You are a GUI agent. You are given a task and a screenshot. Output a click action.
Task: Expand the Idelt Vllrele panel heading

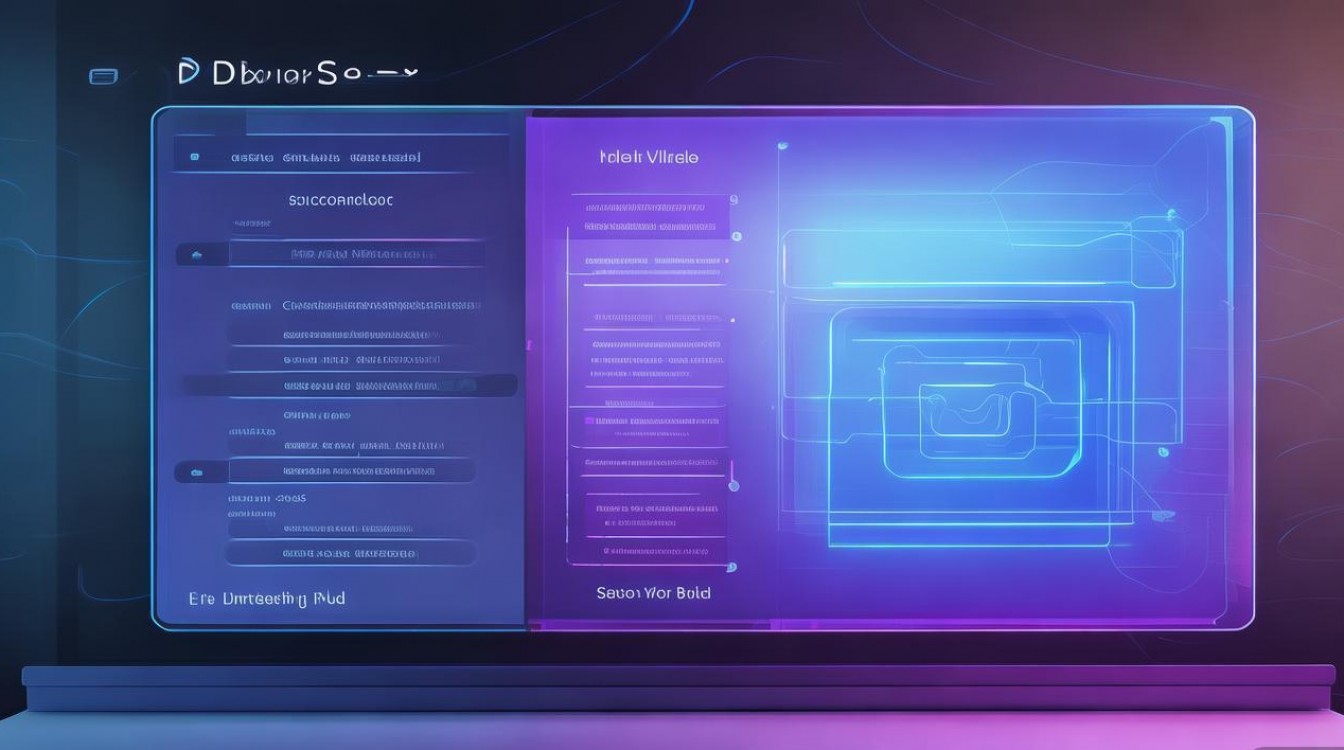648,157
